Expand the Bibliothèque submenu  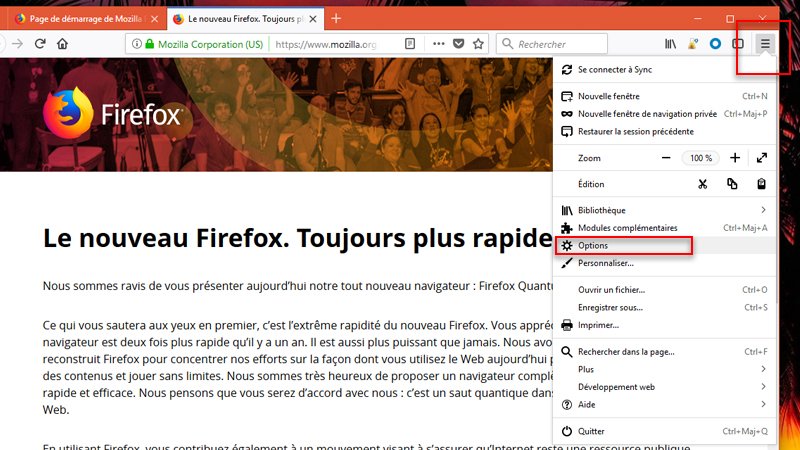763,210
